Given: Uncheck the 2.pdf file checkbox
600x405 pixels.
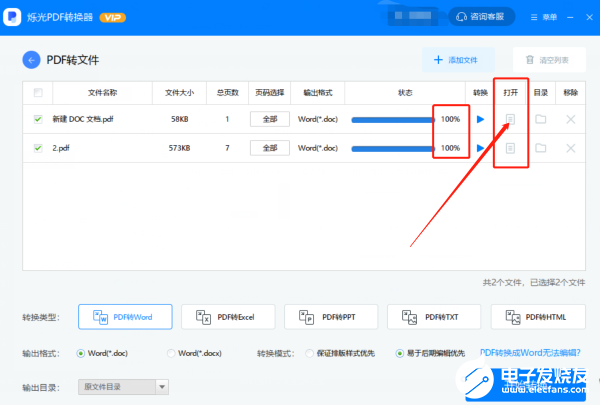Looking at the screenshot, I should [38, 148].
